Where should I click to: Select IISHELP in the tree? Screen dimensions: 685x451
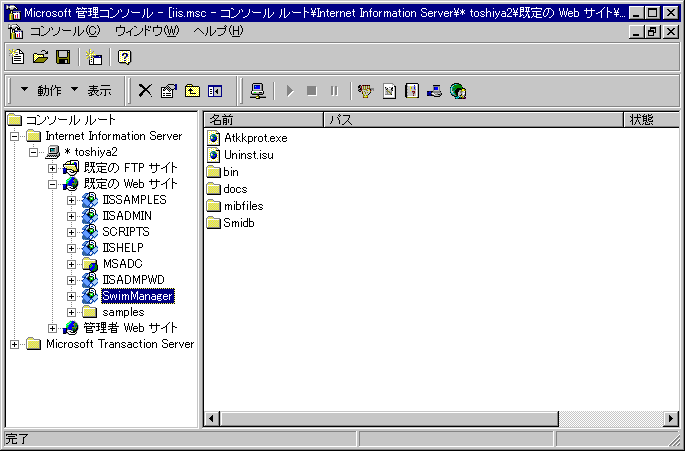(123, 248)
